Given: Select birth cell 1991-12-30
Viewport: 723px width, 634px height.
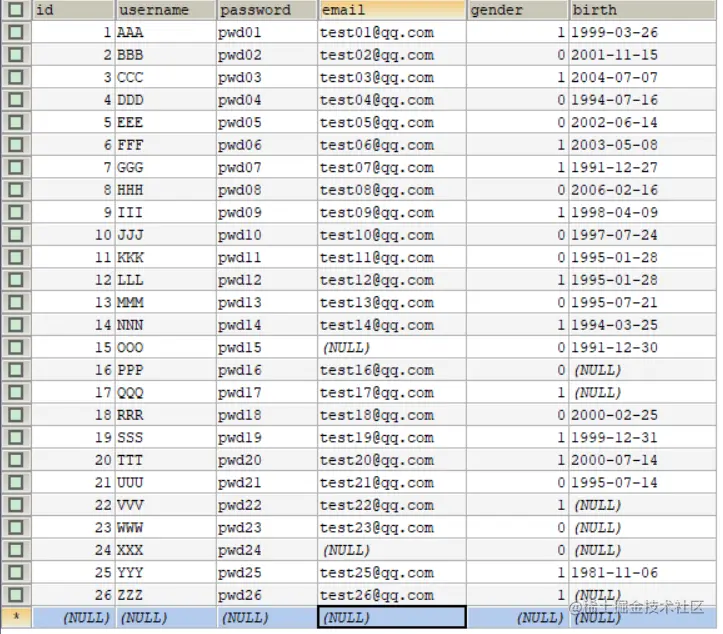Looking at the screenshot, I should (643, 347).
